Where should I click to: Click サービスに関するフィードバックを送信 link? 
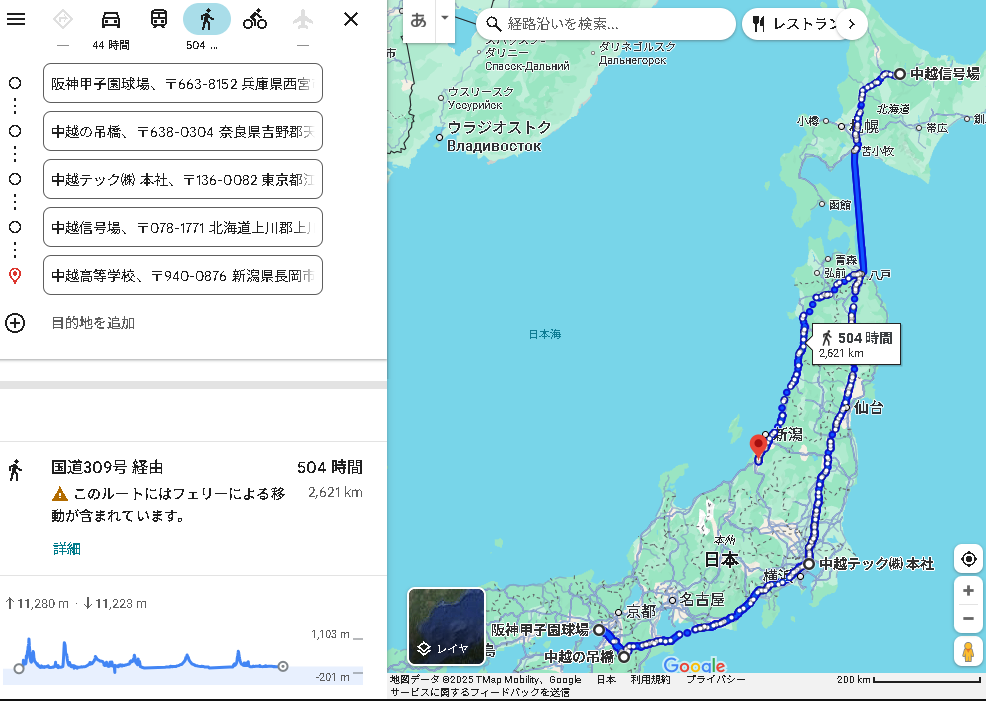[479, 692]
